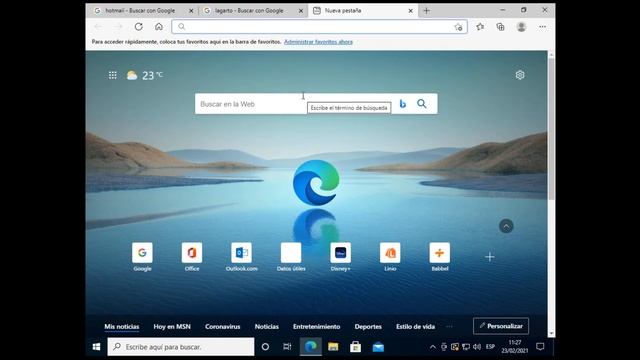
Task: Open the Outlook.com quick link tile
Action: pyautogui.click(x=242, y=257)
